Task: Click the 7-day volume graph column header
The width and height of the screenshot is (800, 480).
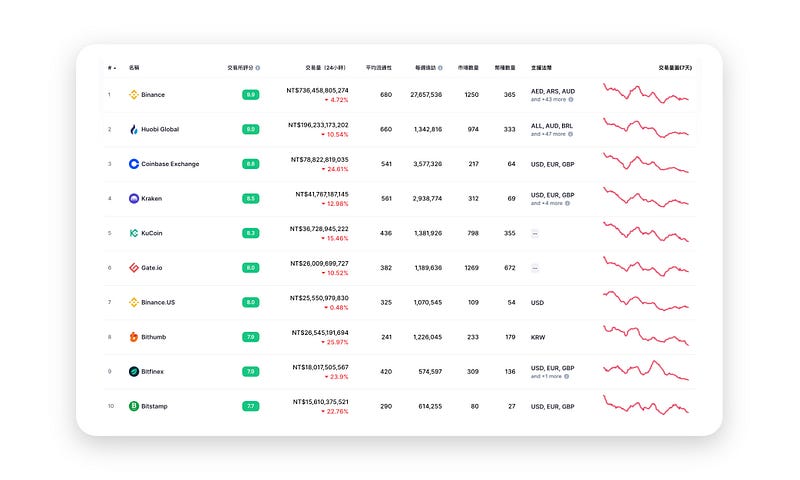Action: [x=675, y=68]
